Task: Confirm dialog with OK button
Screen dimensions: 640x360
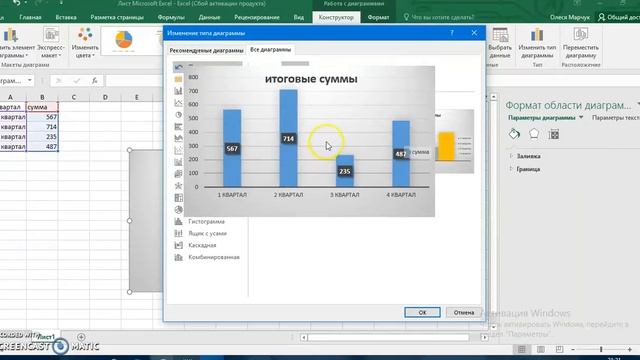Action: pyautogui.click(x=422, y=312)
